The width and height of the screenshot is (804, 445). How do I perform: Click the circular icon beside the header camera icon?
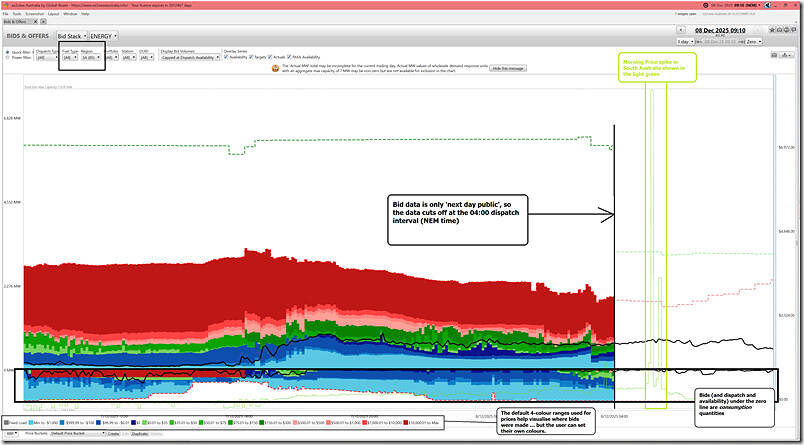[787, 30]
